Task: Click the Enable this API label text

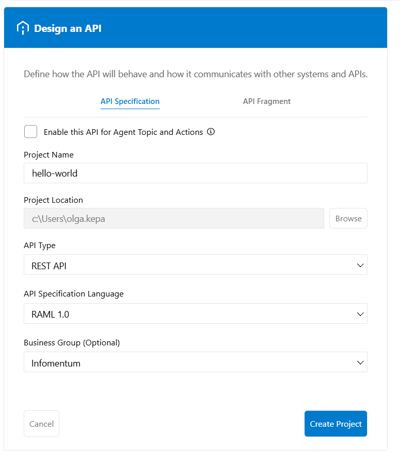Action: click(123, 132)
